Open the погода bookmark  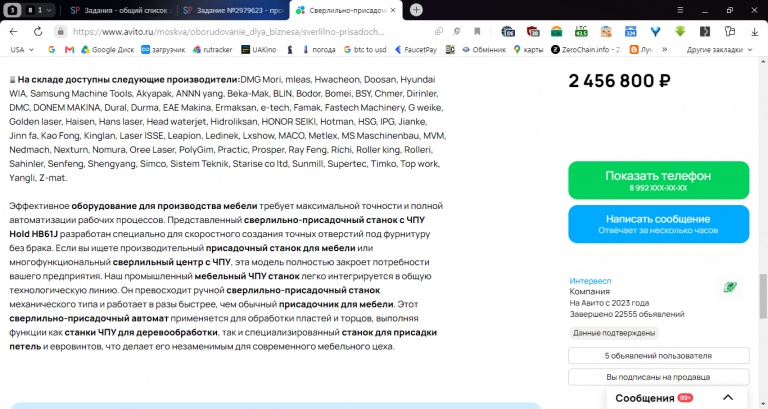pos(319,49)
